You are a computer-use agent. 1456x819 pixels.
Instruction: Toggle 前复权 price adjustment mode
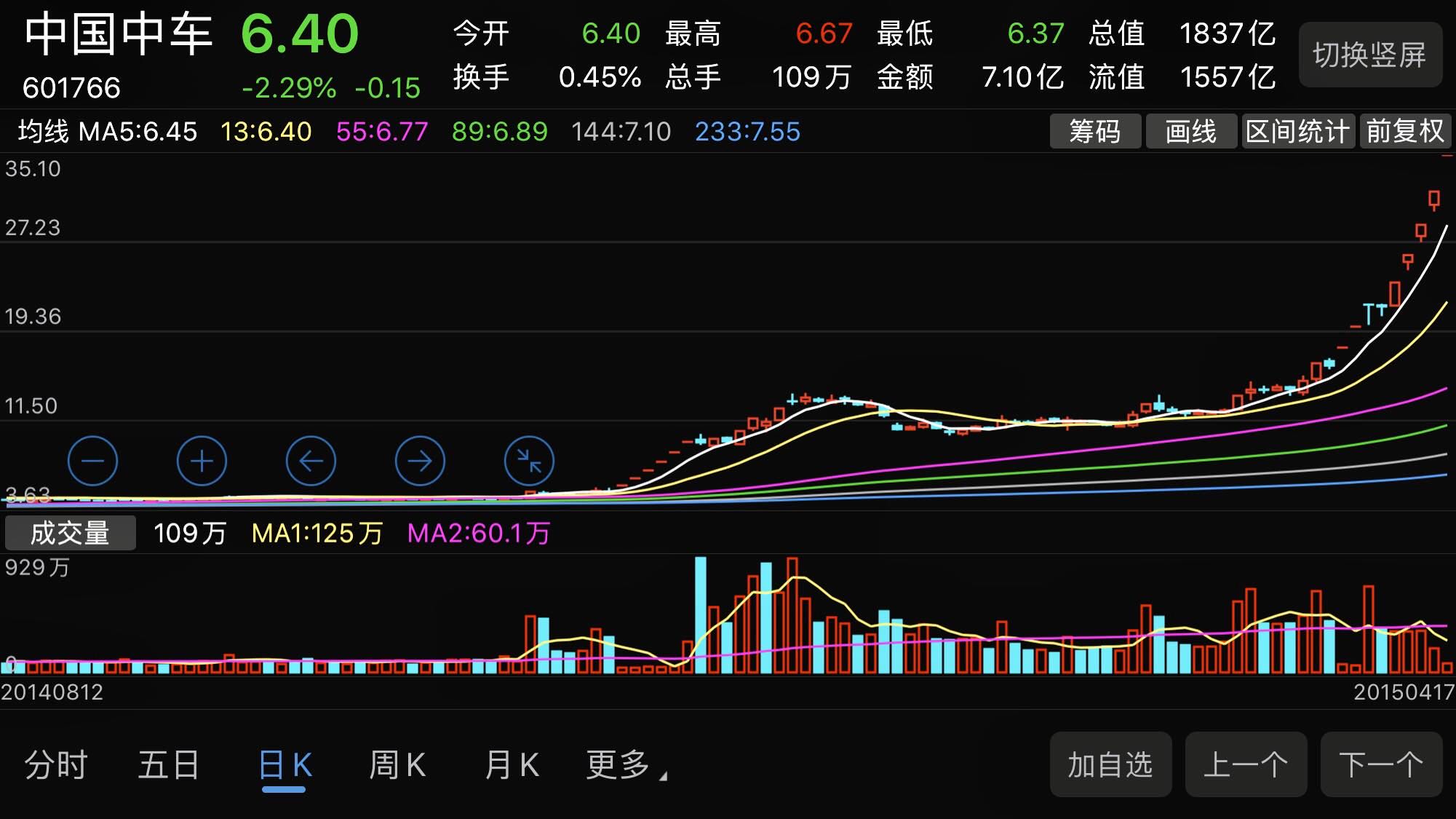1405,131
